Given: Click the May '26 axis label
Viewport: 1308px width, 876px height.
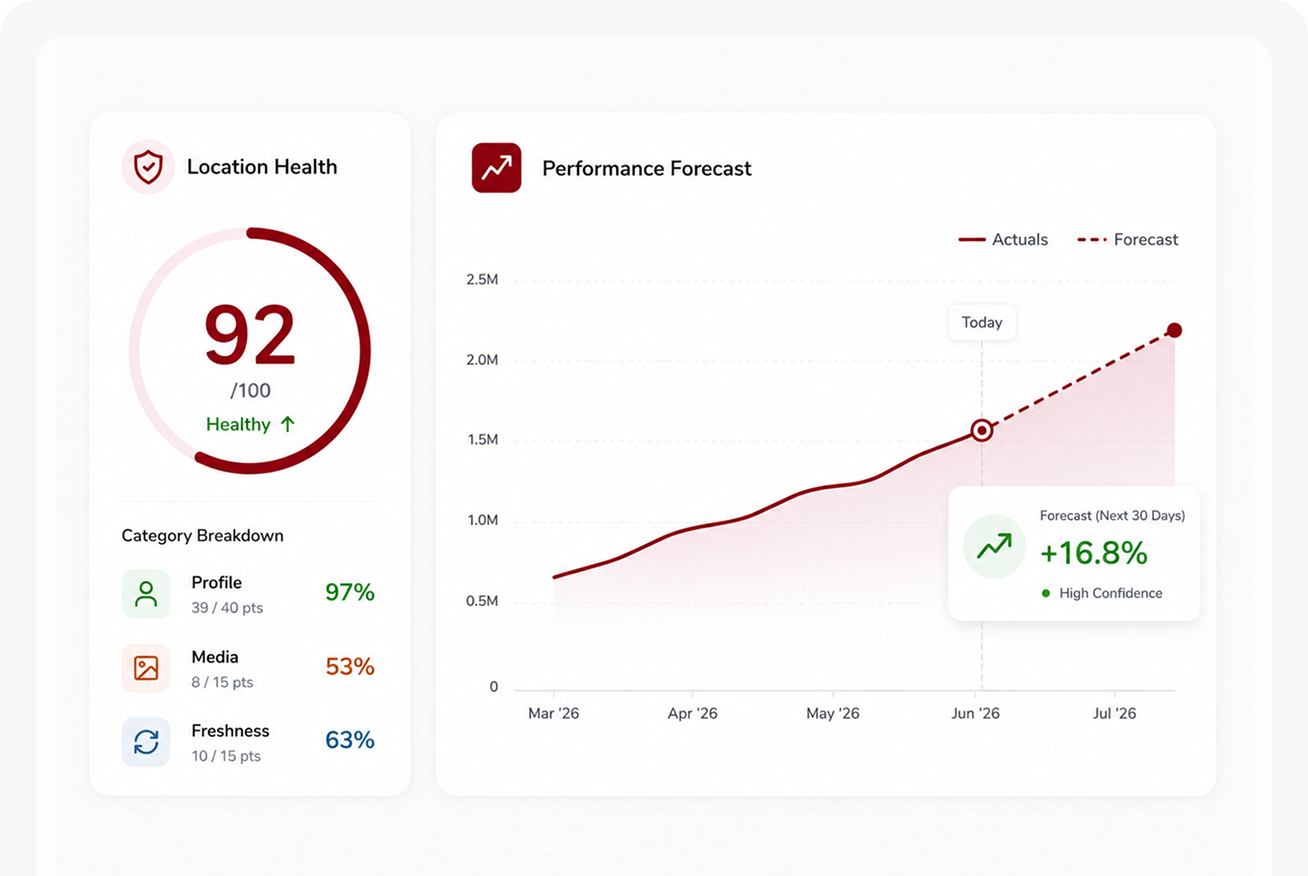Looking at the screenshot, I should pyautogui.click(x=833, y=713).
